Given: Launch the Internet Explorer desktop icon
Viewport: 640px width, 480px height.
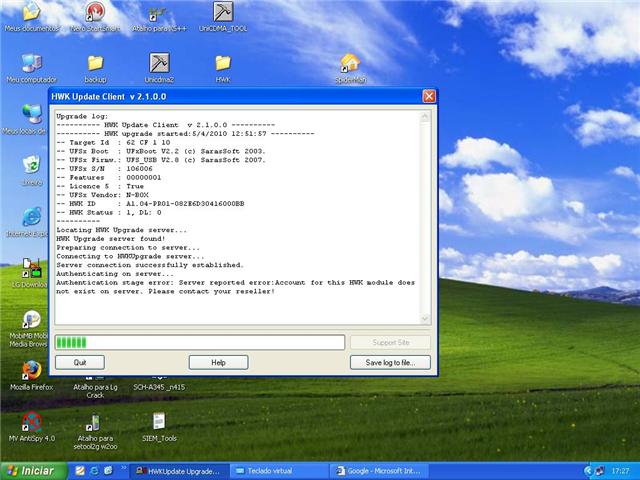Looking at the screenshot, I should pyautogui.click(x=29, y=222).
